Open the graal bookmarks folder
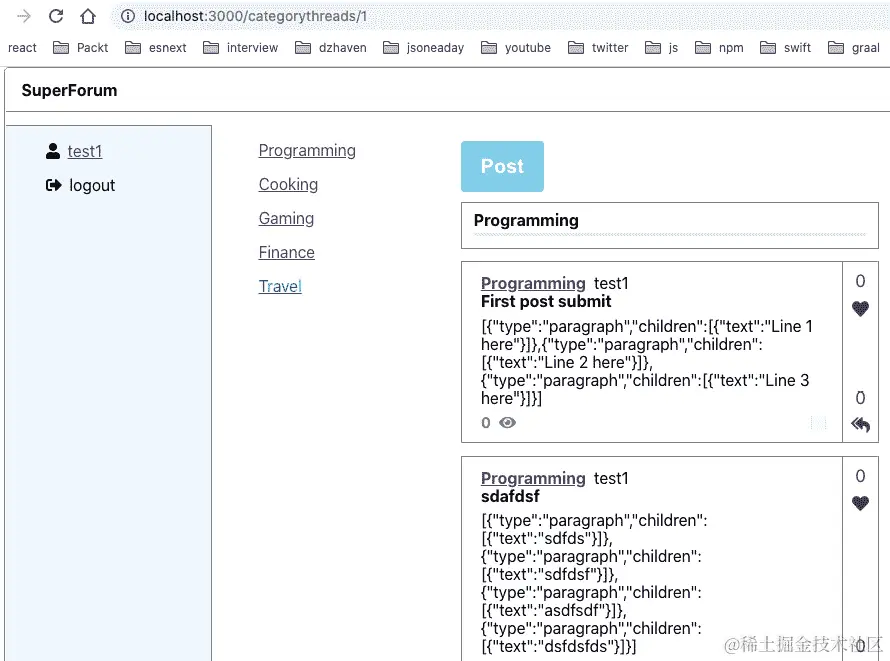The width and height of the screenshot is (890, 661). point(854,48)
